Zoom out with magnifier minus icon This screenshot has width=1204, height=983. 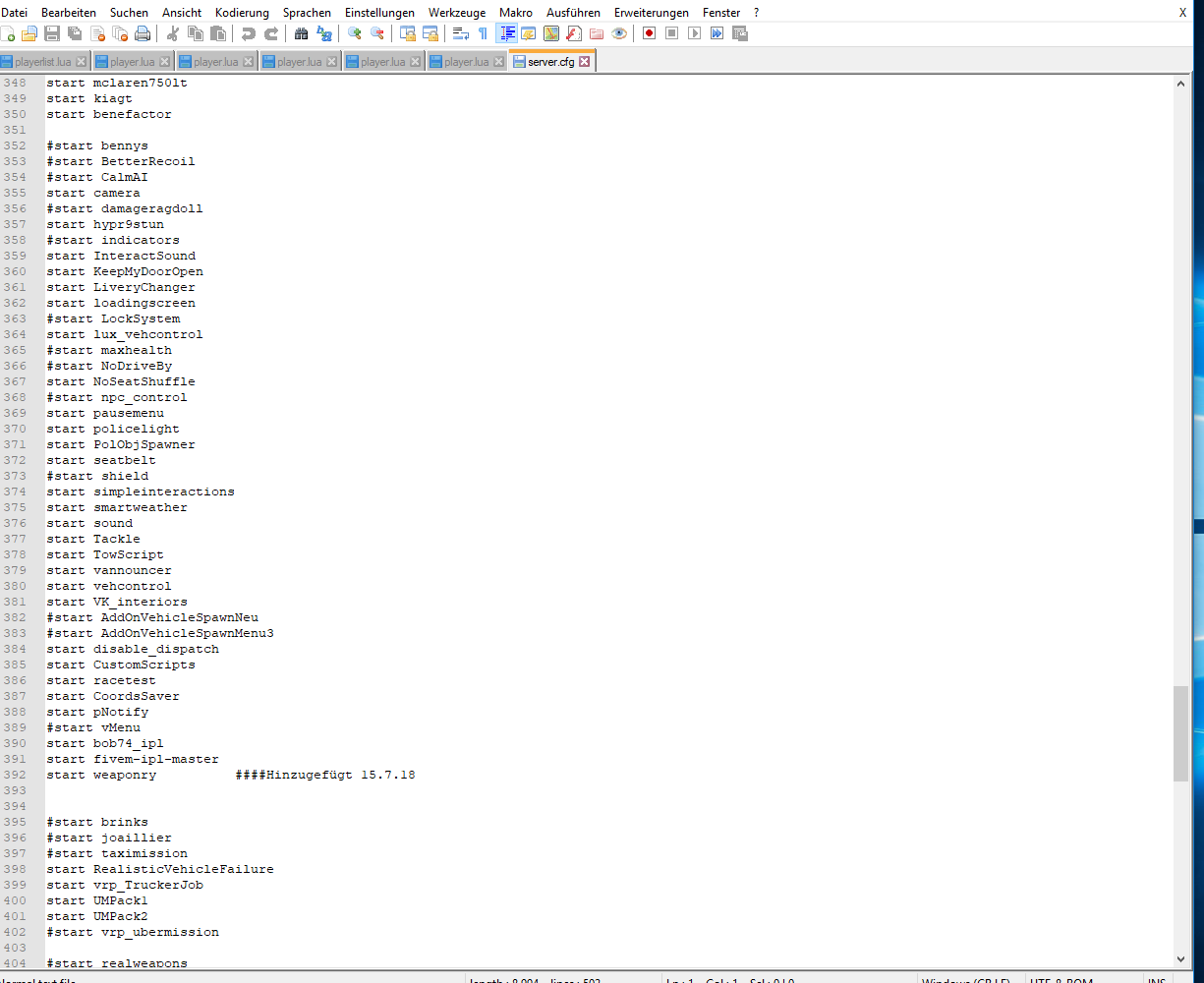click(377, 33)
